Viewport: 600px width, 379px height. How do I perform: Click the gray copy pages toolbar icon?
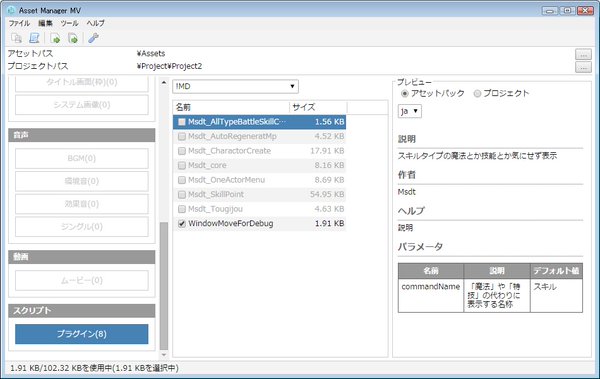click(x=16, y=38)
